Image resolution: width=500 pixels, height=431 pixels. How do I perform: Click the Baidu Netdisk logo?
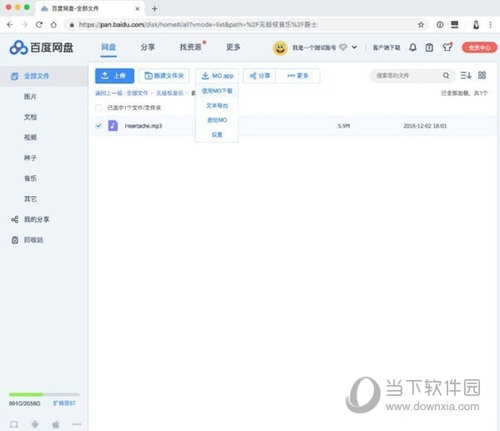click(41, 48)
